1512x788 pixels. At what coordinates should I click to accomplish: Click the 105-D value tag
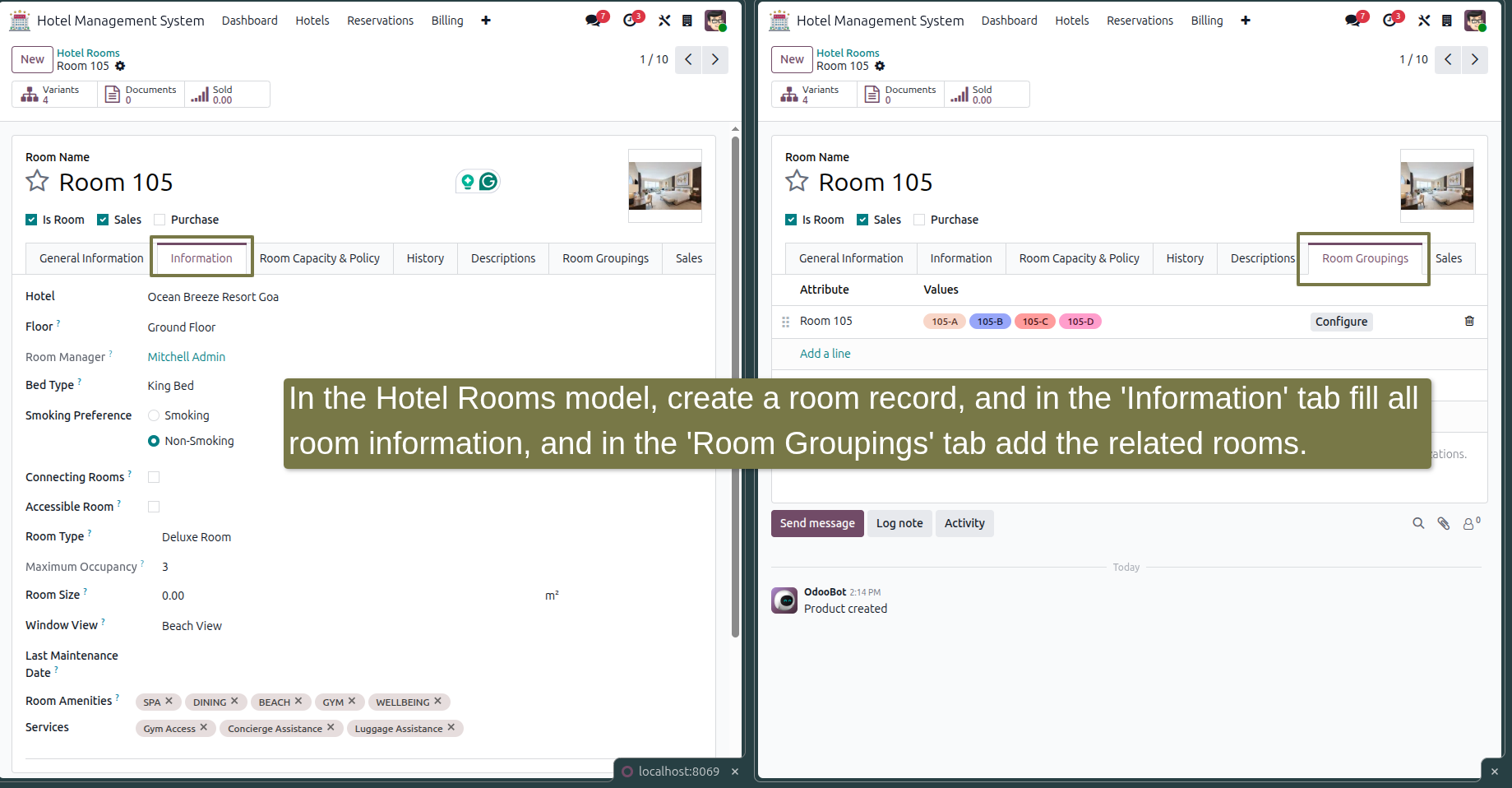pos(1080,322)
